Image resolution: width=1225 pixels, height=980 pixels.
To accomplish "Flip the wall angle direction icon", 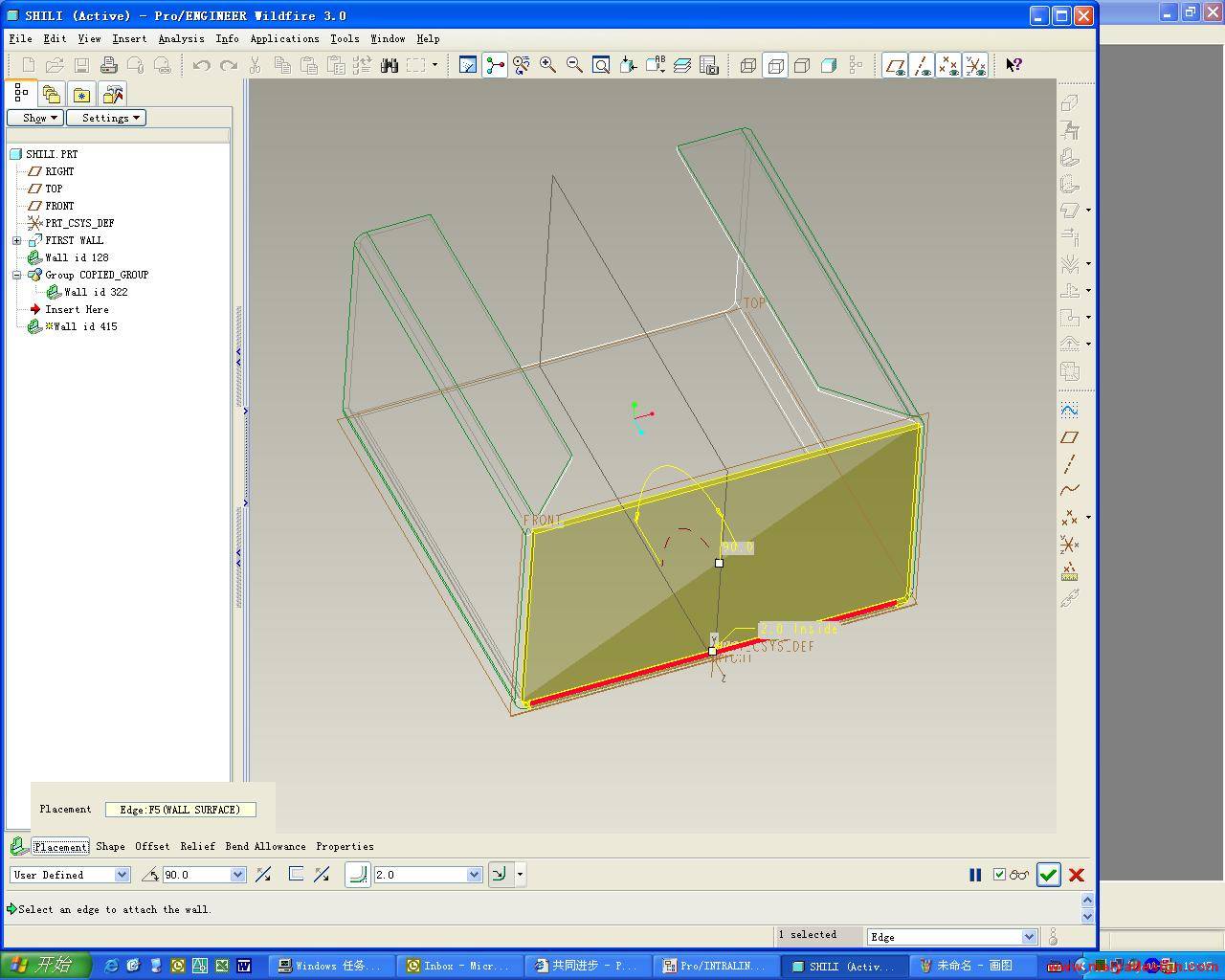I will point(263,875).
